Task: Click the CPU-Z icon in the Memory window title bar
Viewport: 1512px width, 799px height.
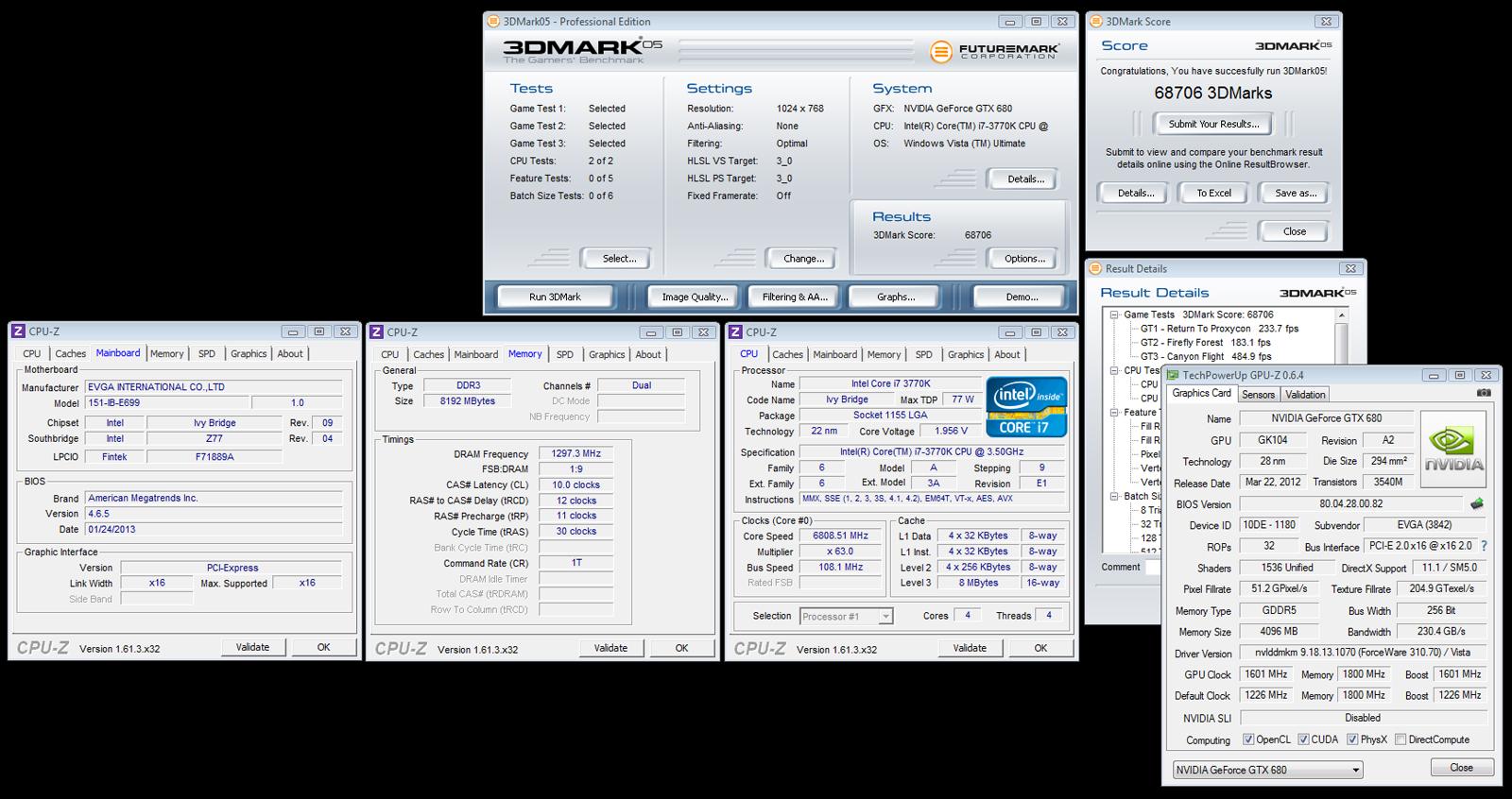Action: pos(376,331)
